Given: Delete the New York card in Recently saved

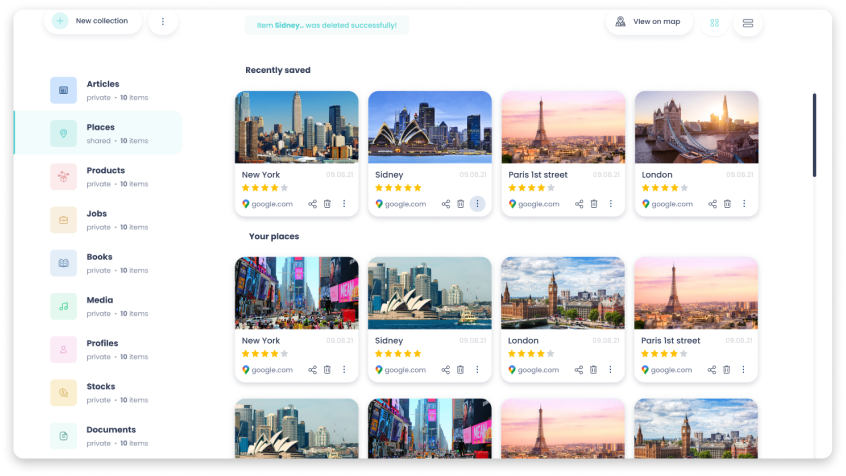Looking at the screenshot, I should coord(327,204).
